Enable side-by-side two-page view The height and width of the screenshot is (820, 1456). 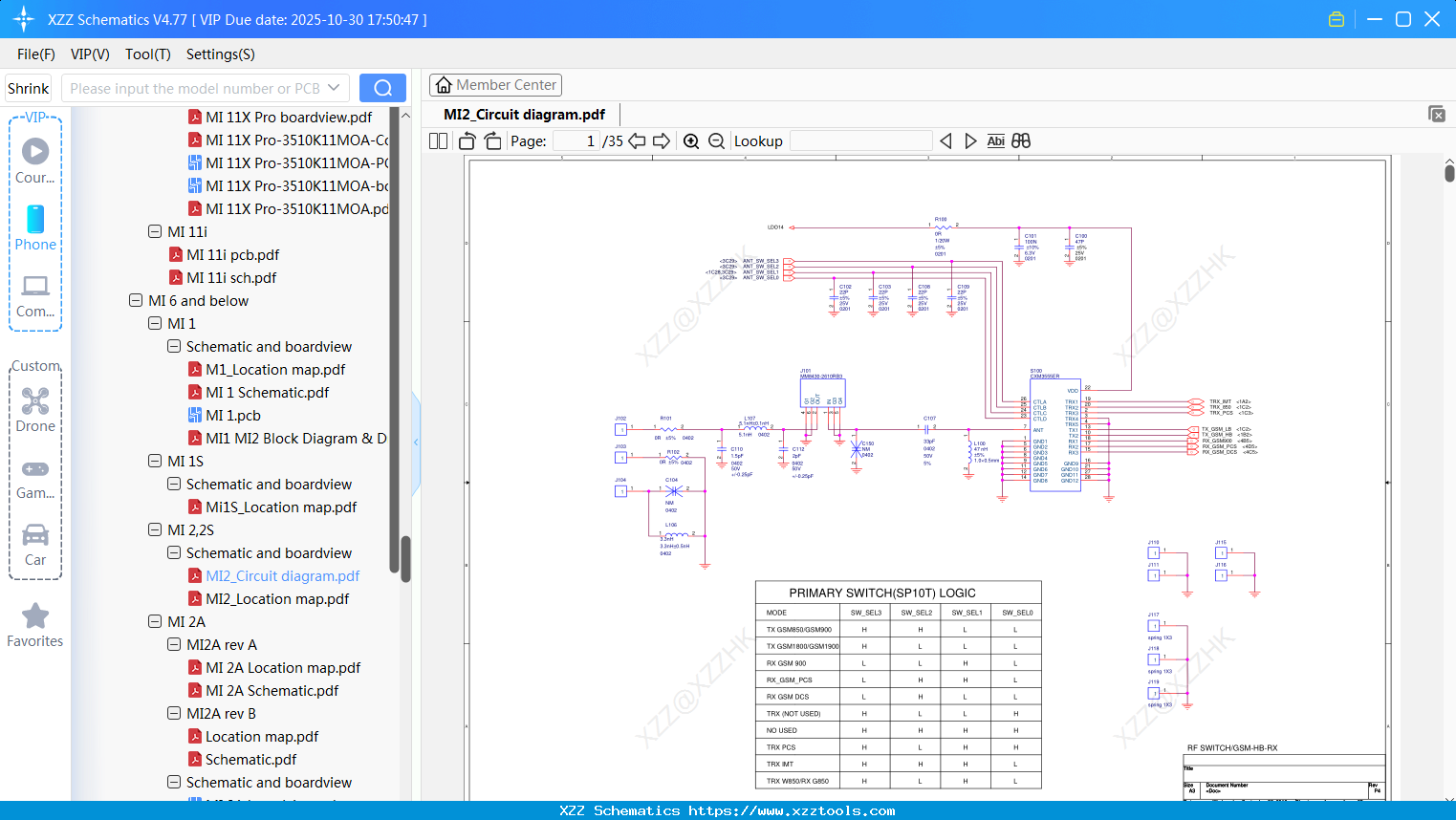click(437, 140)
